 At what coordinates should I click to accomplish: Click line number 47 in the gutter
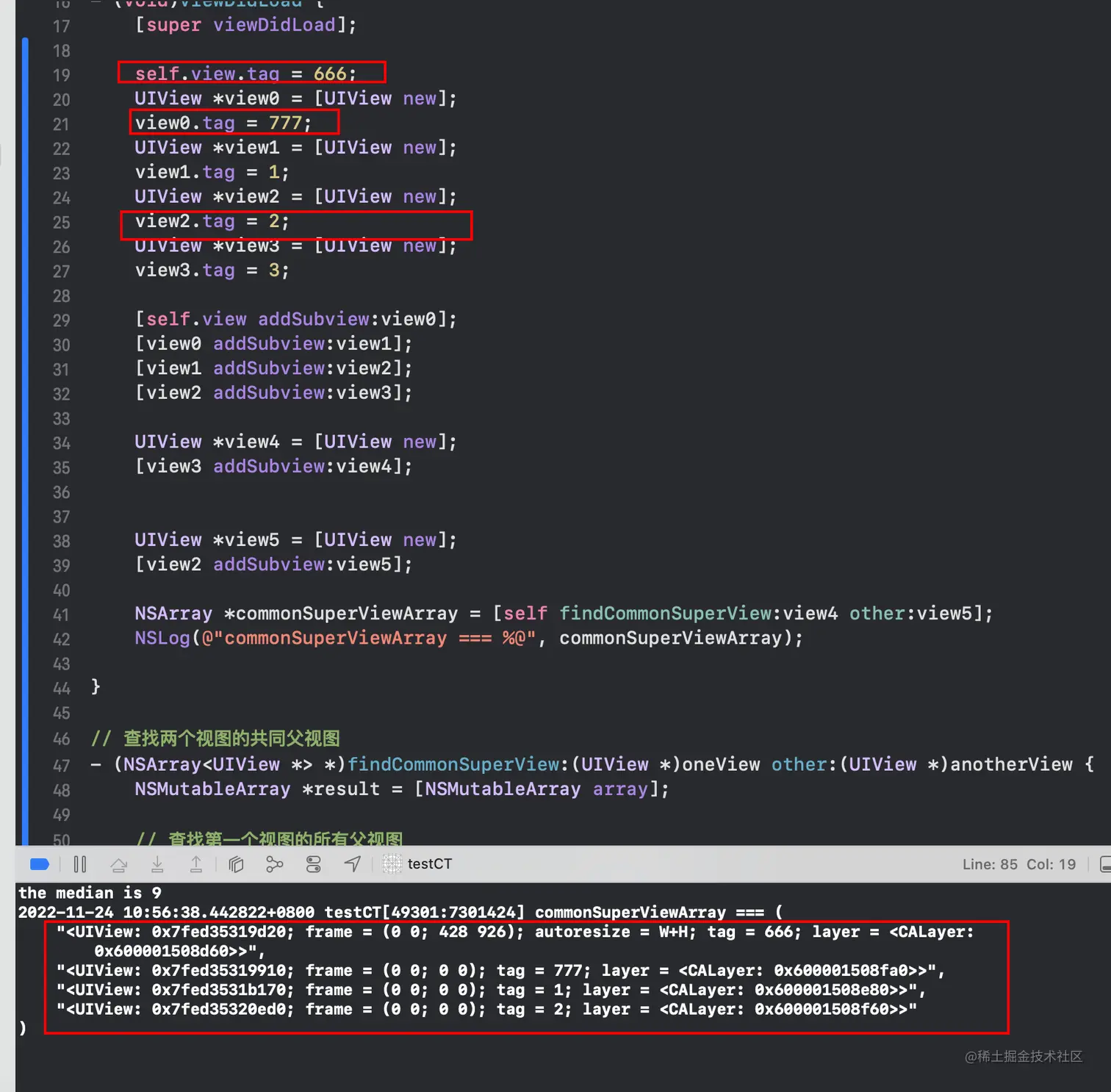point(62,766)
